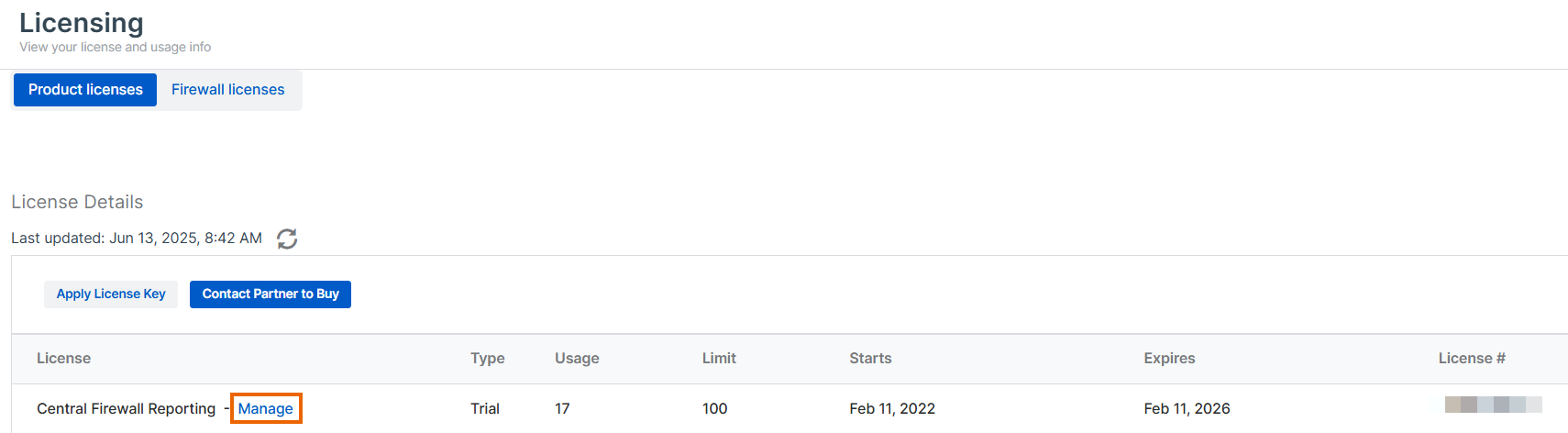Click the limit value 100
Image resolution: width=1568 pixels, height=433 pixels.
coord(715,408)
